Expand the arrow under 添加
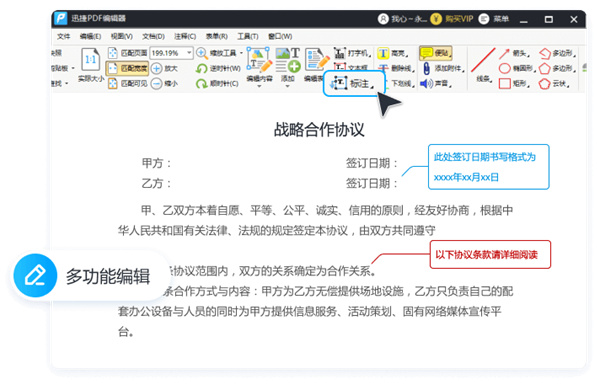The image size is (600, 385). coord(288,86)
